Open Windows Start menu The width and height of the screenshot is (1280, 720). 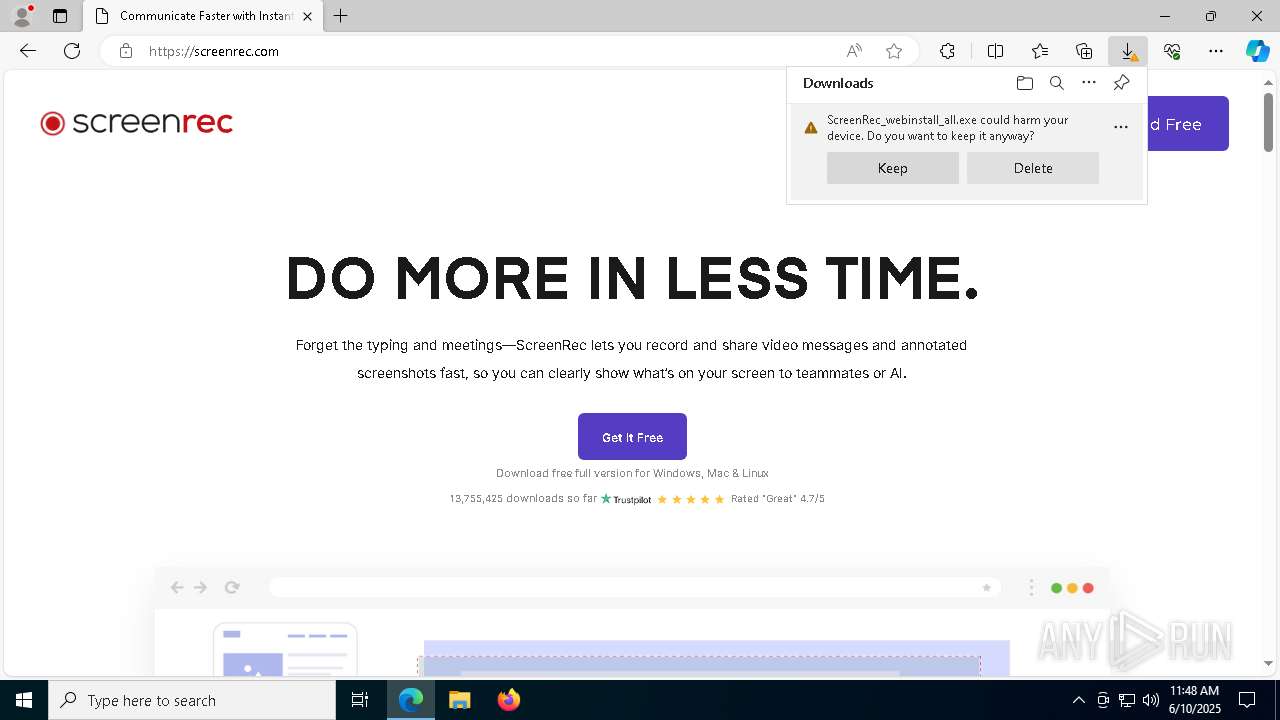coord(24,700)
